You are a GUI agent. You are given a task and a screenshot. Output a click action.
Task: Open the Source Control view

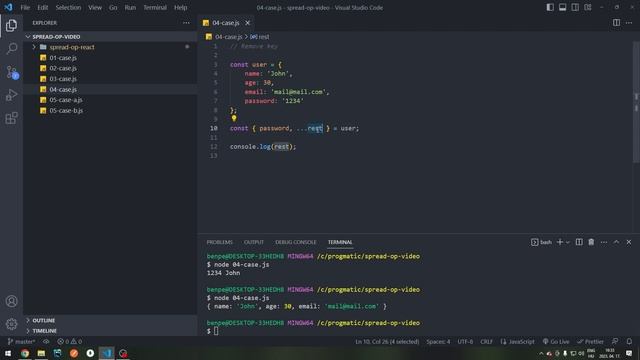[11, 72]
